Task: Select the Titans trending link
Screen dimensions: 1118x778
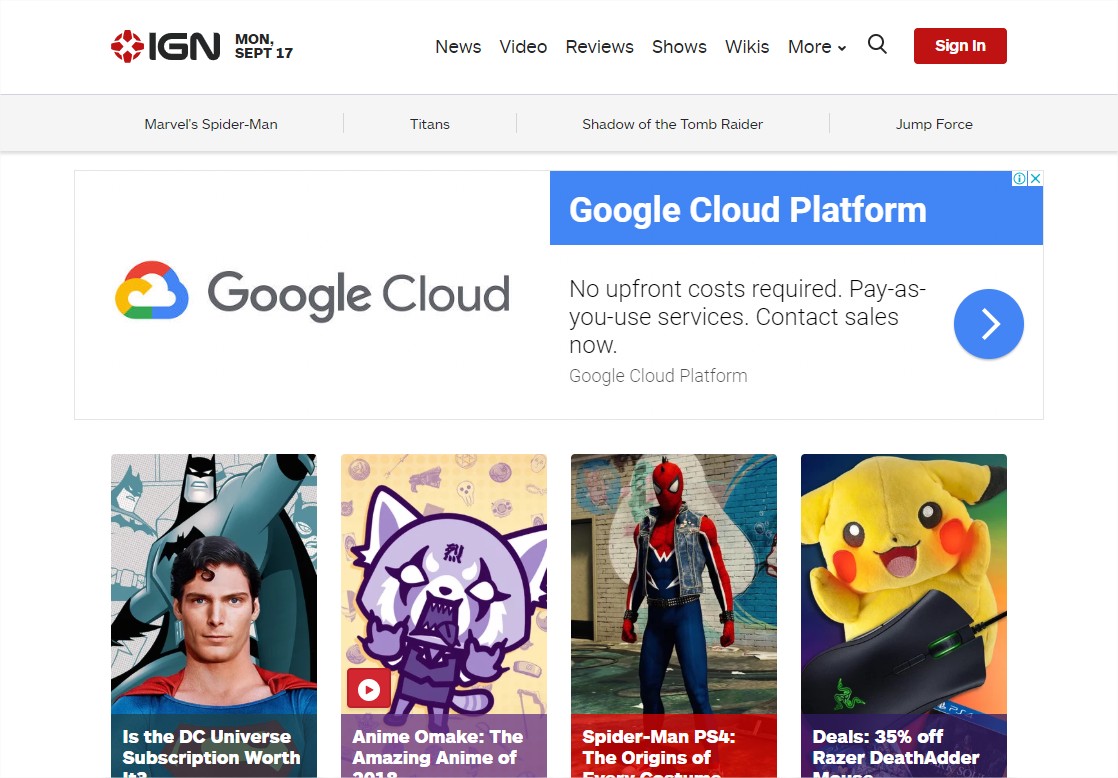Action: [x=430, y=124]
